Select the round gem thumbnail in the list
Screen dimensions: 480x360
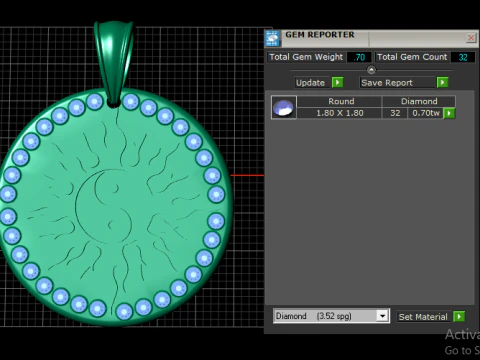click(x=284, y=107)
